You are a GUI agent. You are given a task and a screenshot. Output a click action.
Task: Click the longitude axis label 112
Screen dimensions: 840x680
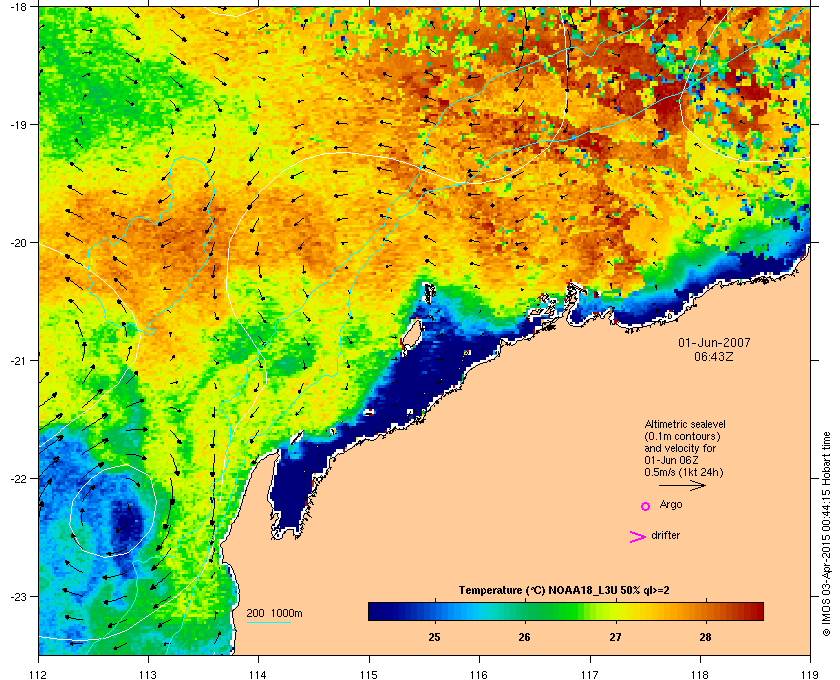click(39, 674)
